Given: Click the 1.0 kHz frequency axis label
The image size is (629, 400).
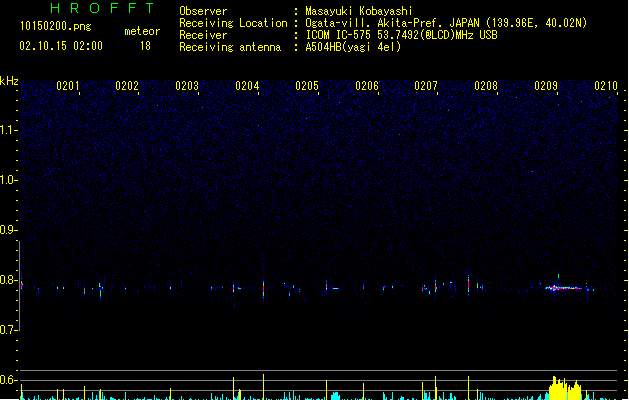Looking at the screenshot, I should (8, 180).
